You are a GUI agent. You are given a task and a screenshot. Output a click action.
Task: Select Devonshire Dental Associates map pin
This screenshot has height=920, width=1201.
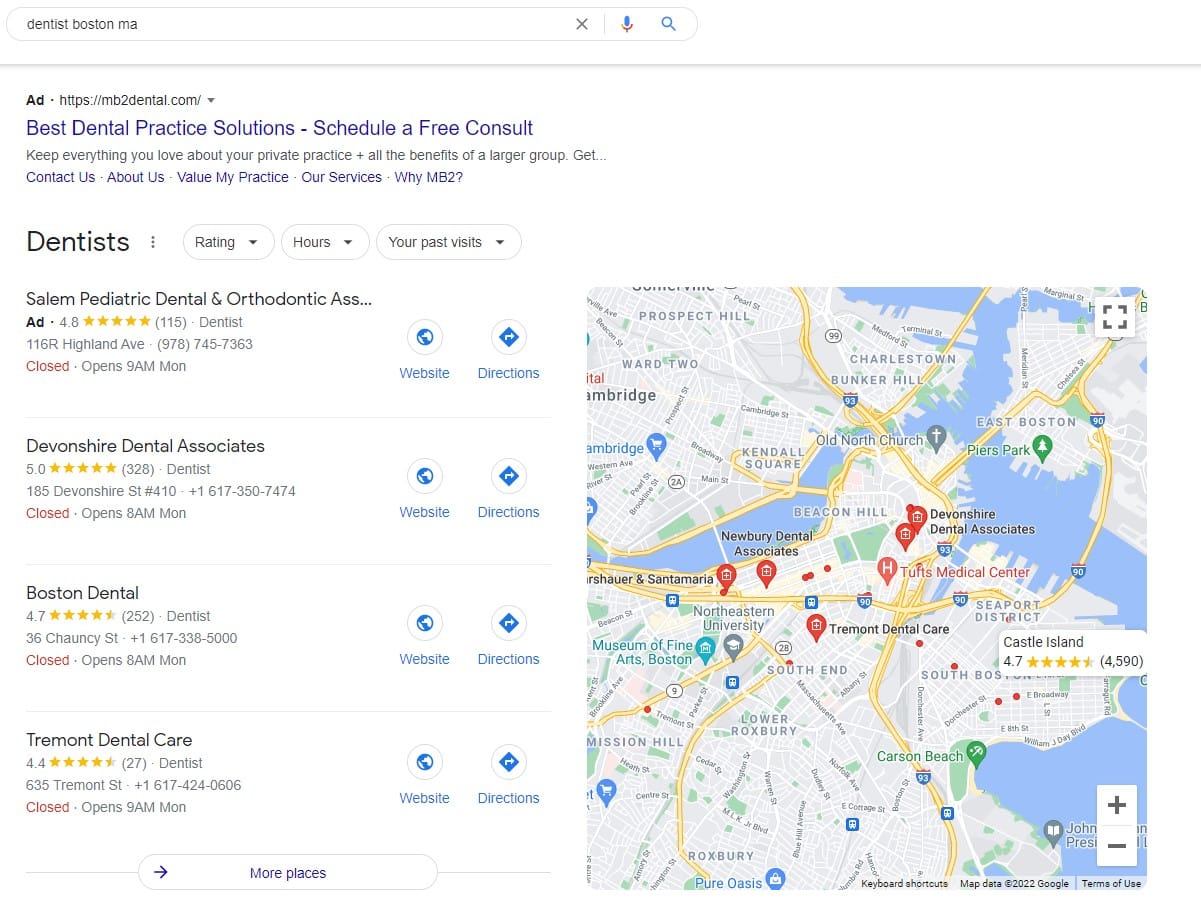click(x=916, y=519)
